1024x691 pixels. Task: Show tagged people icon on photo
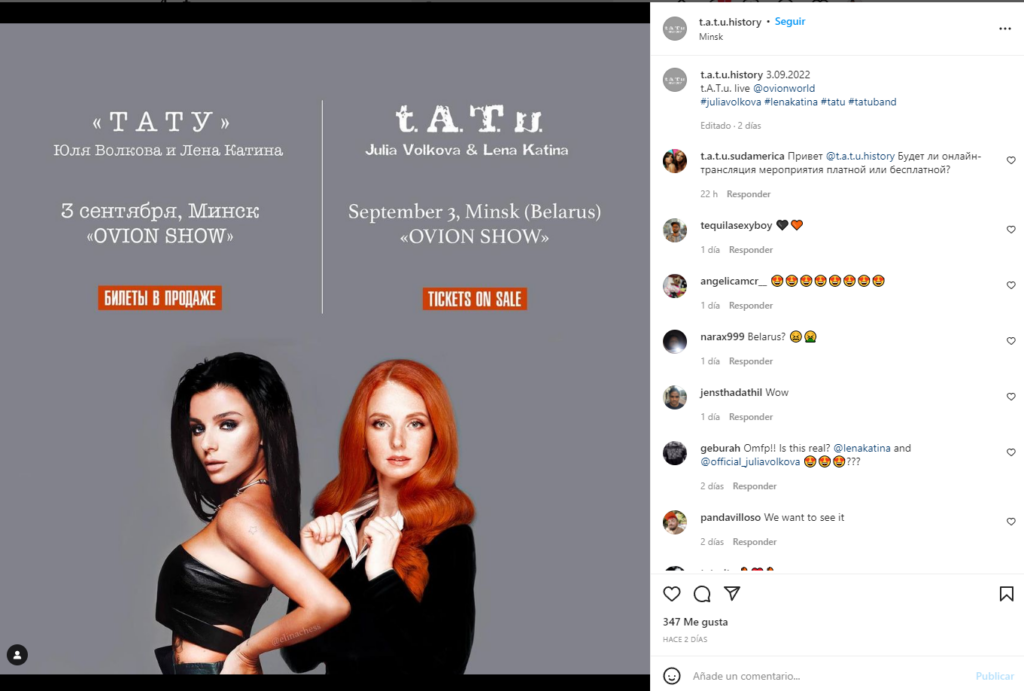(x=17, y=655)
